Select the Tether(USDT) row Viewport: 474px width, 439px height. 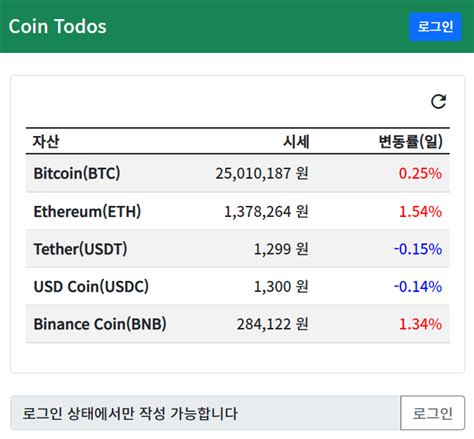point(238,249)
